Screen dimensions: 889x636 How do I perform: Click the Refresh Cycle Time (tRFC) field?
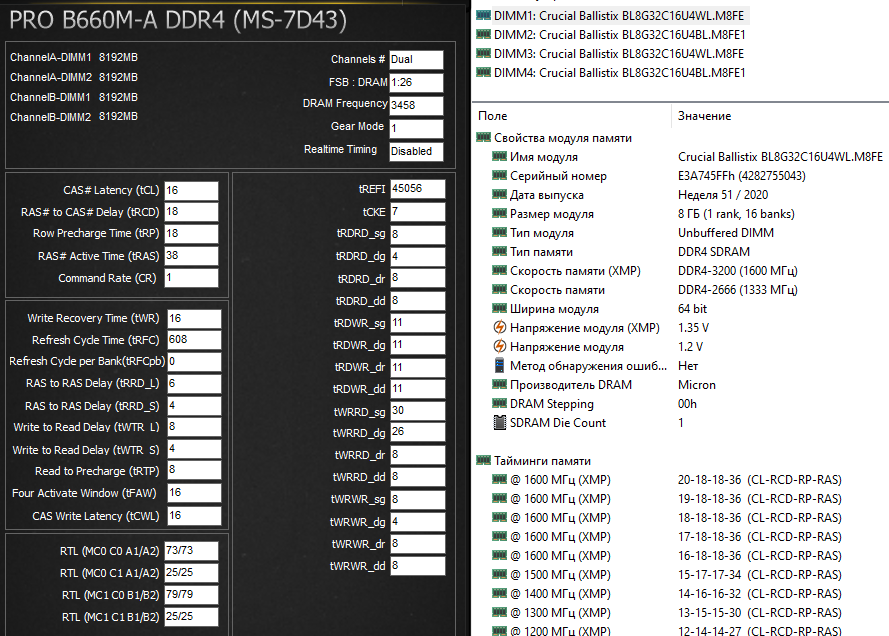[x=194, y=340]
